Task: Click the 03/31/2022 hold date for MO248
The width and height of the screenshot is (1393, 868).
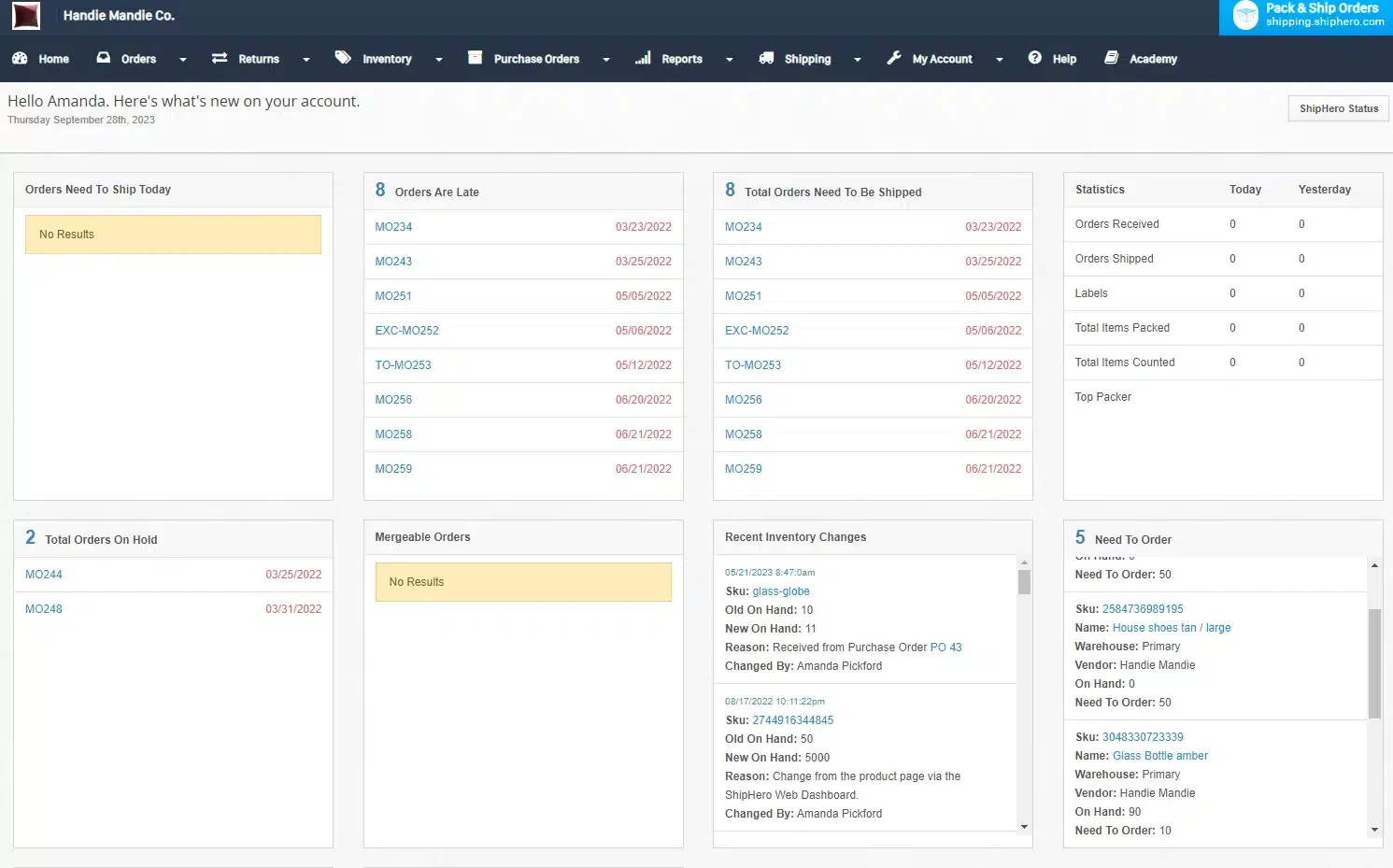Action: pos(293,609)
